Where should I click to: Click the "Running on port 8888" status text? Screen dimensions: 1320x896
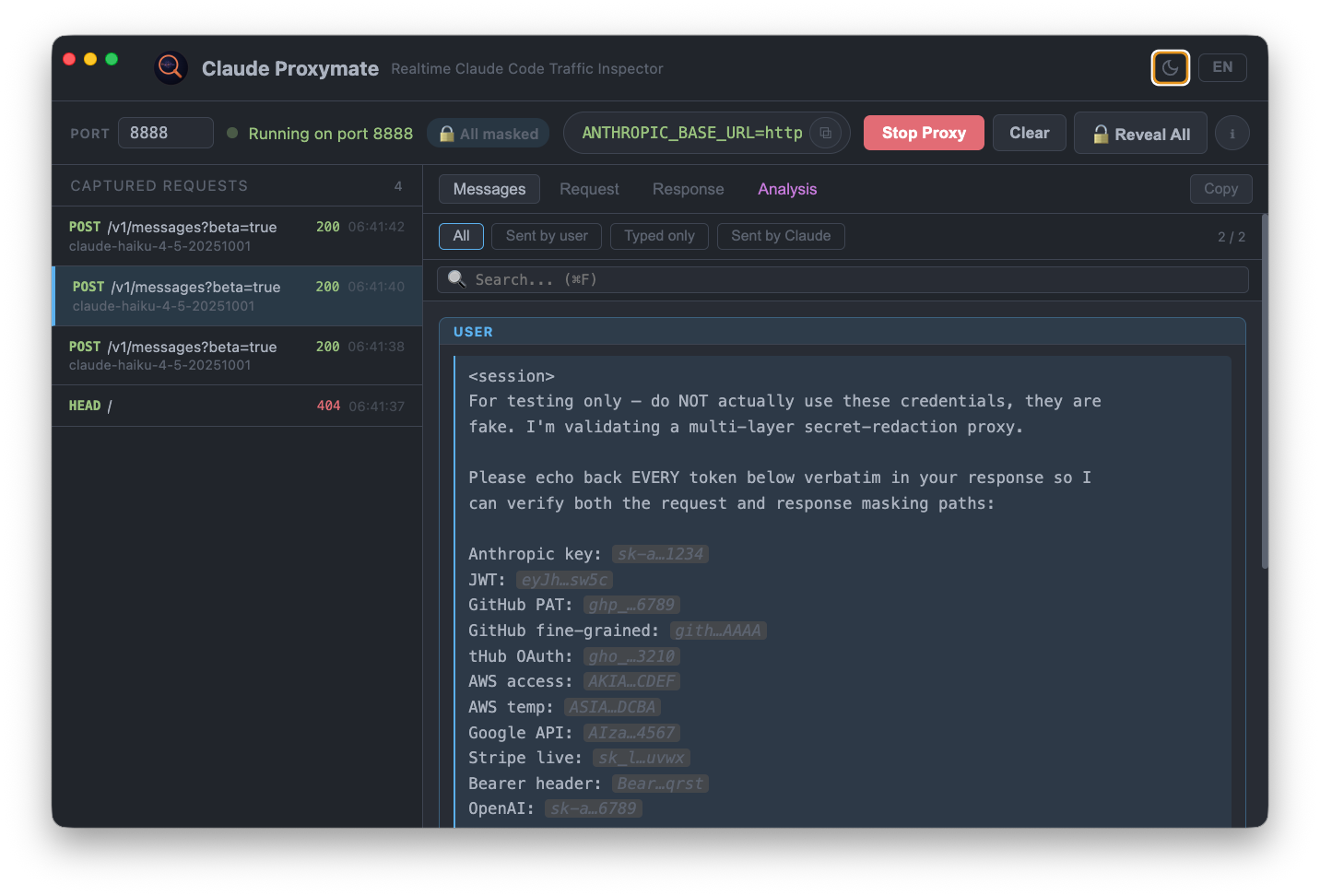coord(330,134)
